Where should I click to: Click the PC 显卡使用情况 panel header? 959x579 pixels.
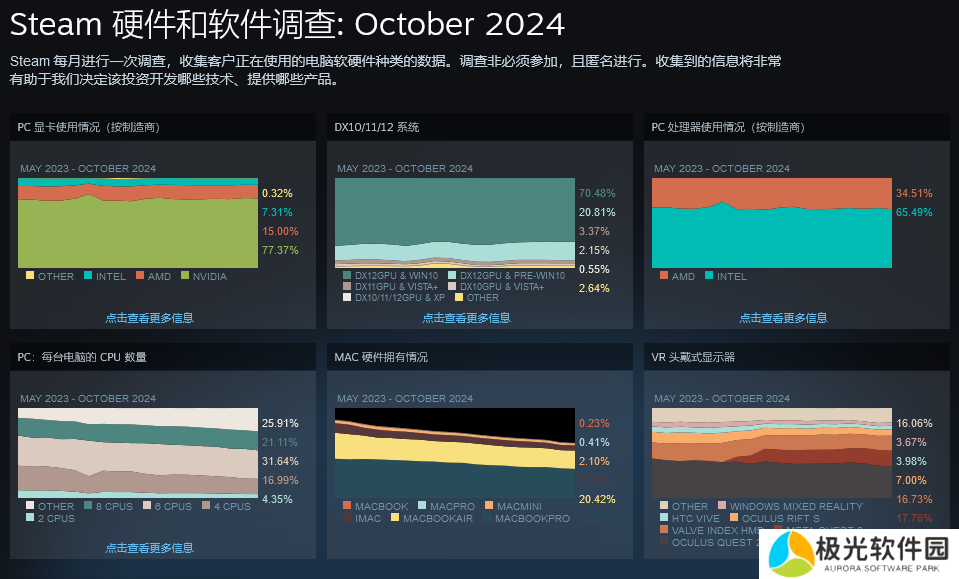tap(89, 127)
